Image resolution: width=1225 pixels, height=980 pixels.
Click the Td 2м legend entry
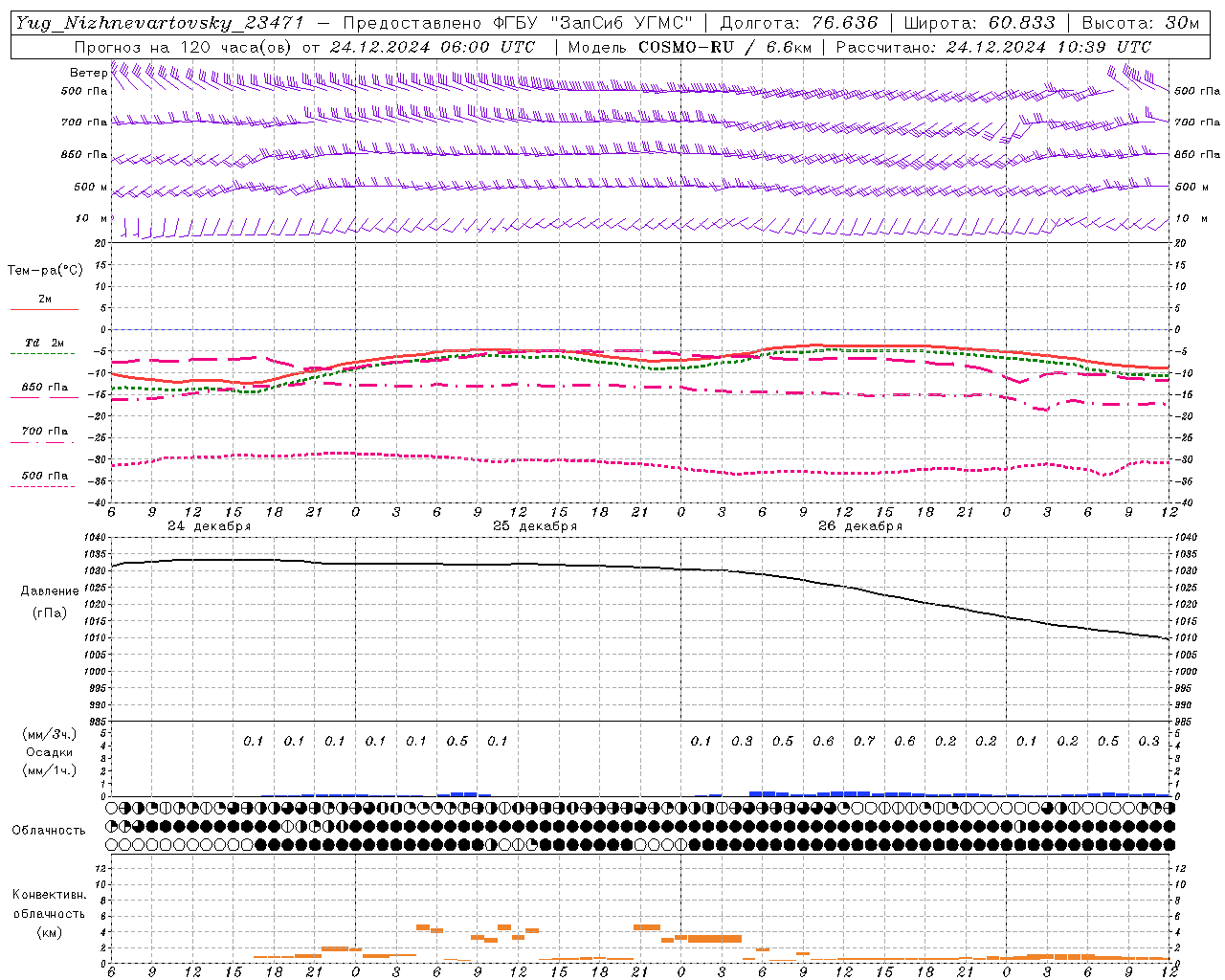coord(45,343)
